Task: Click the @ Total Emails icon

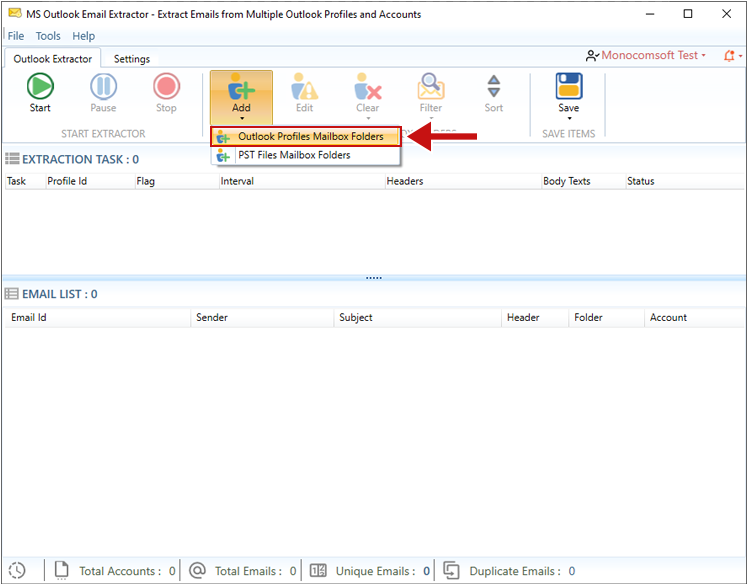Action: [197, 570]
